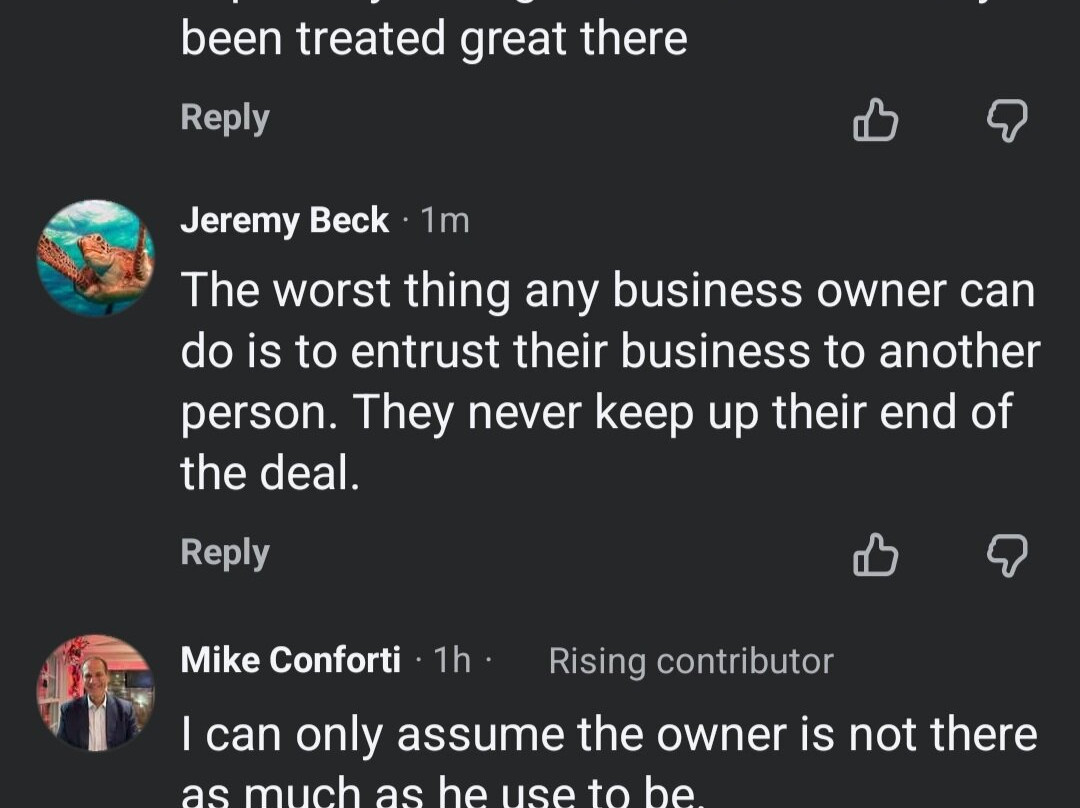Select the 'been treated great there' comment text
The image size is (1080, 808).
click(434, 39)
